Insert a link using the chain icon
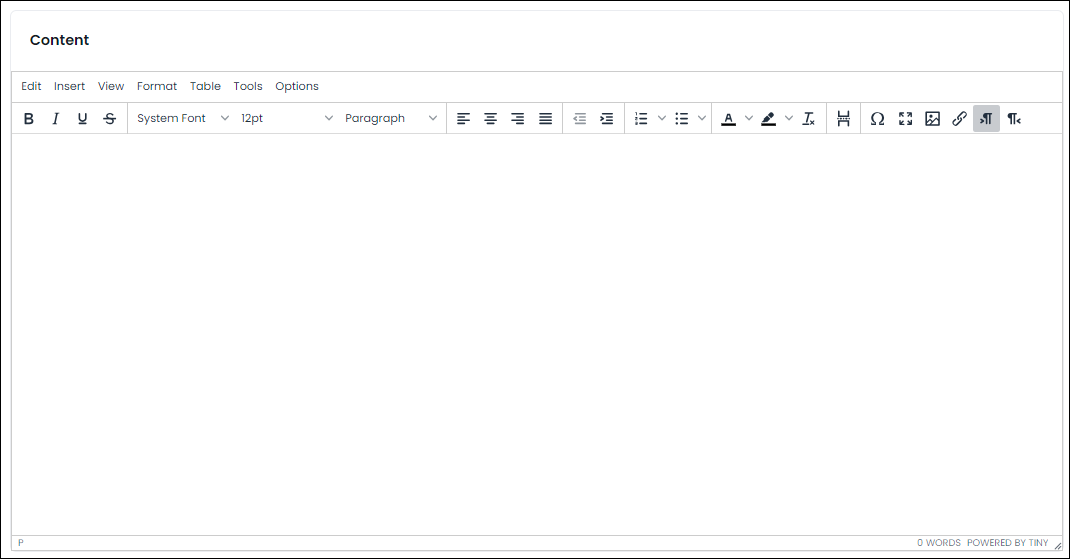Screen dimensions: 1070x559 pyautogui.click(x=959, y=118)
